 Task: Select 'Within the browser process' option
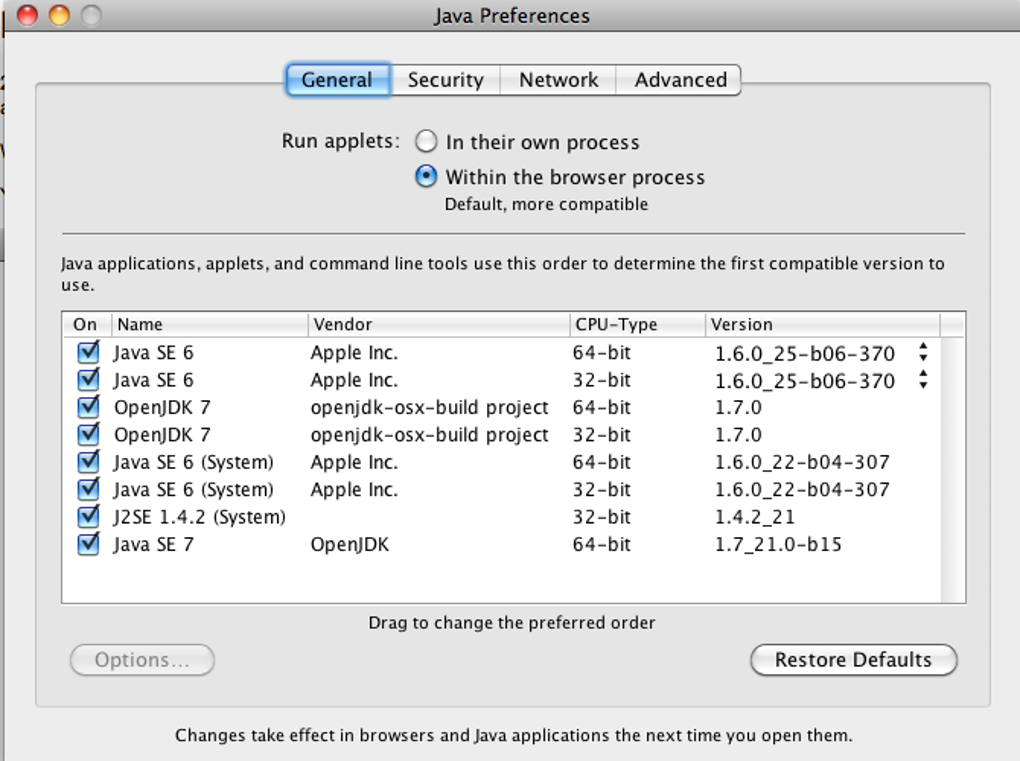point(427,177)
